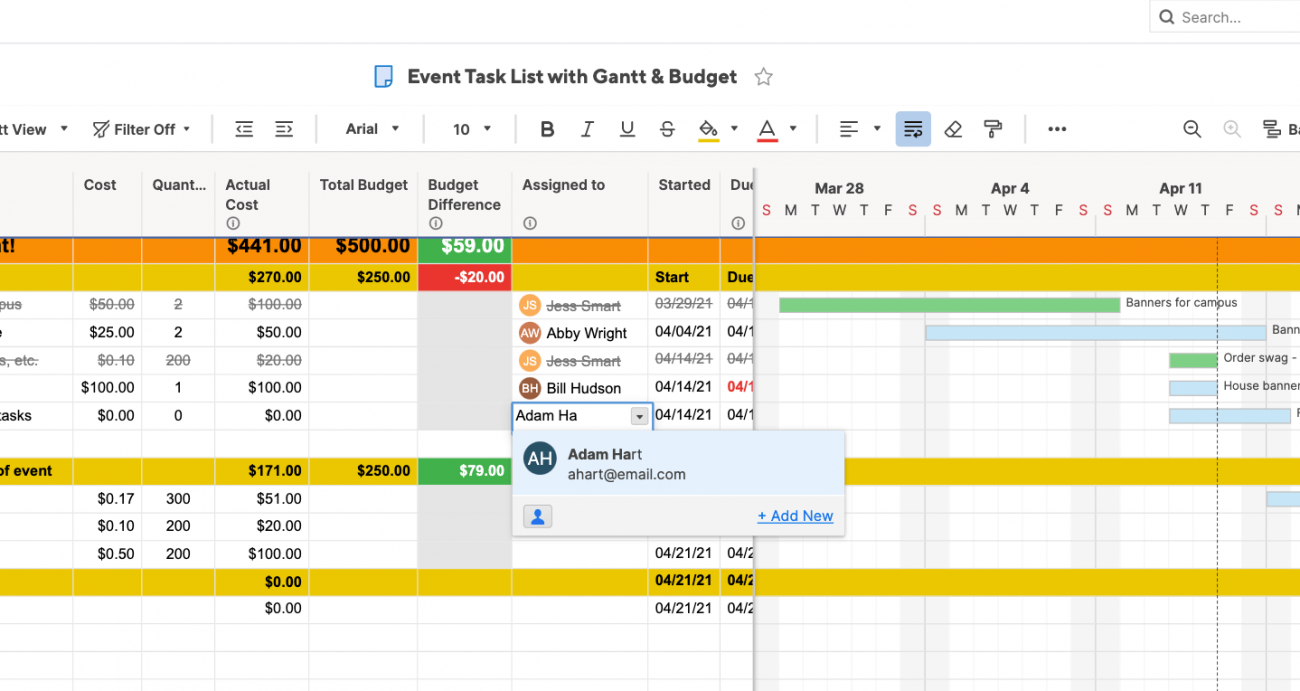This screenshot has width=1300, height=691.
Task: Apply italic formatting
Action: (586, 129)
